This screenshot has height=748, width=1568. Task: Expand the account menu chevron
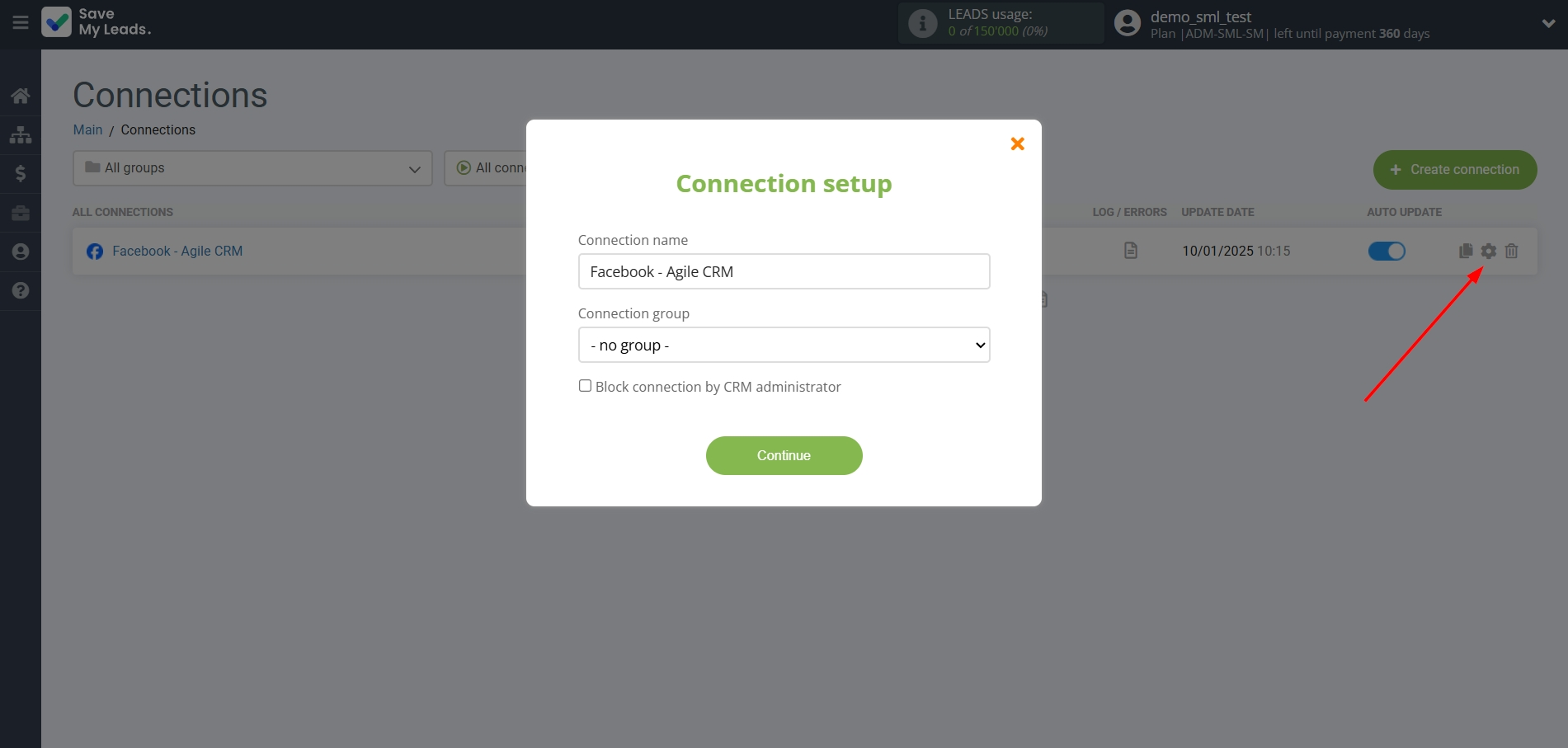tap(1548, 23)
